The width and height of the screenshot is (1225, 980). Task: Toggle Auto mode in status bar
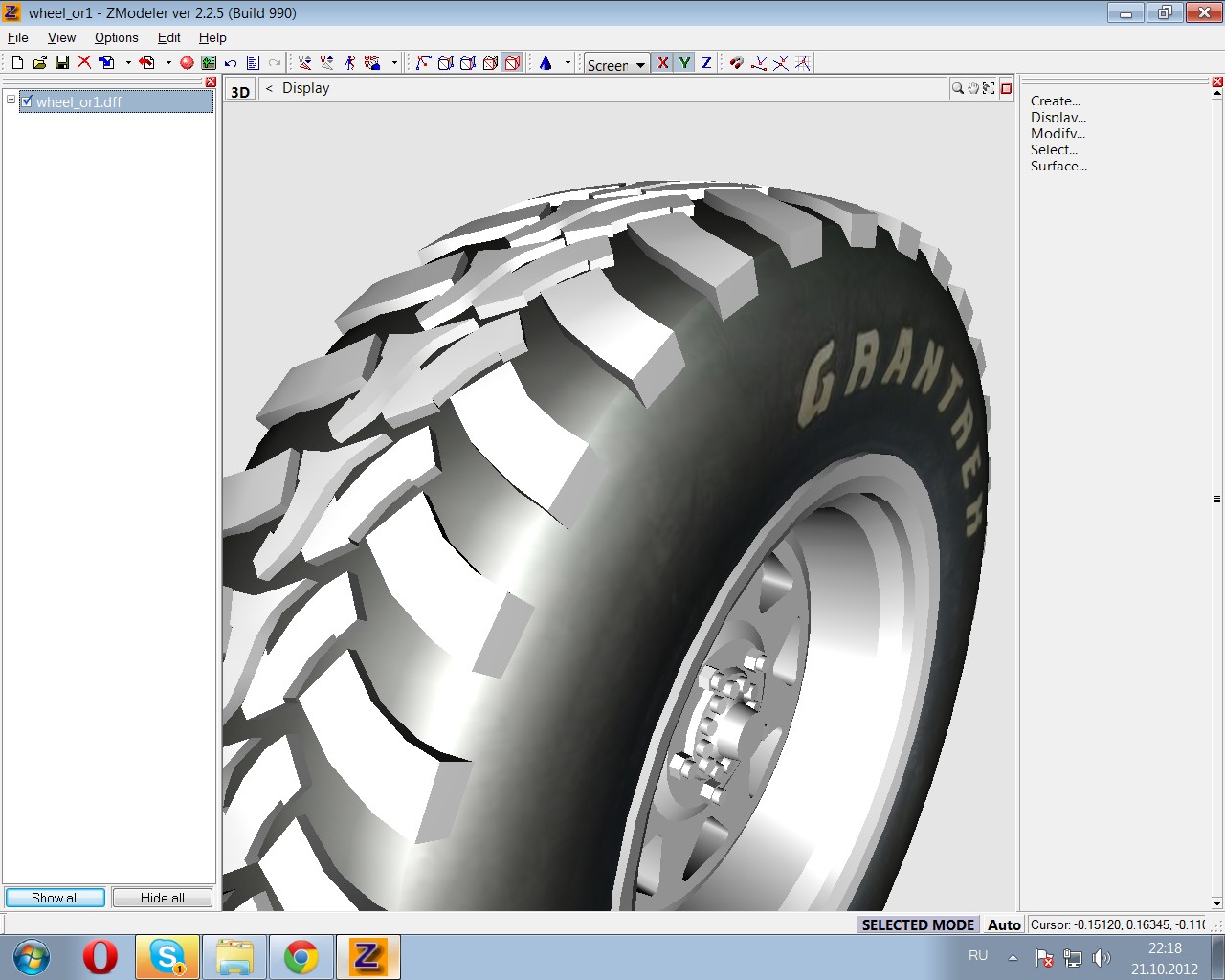click(x=1004, y=924)
